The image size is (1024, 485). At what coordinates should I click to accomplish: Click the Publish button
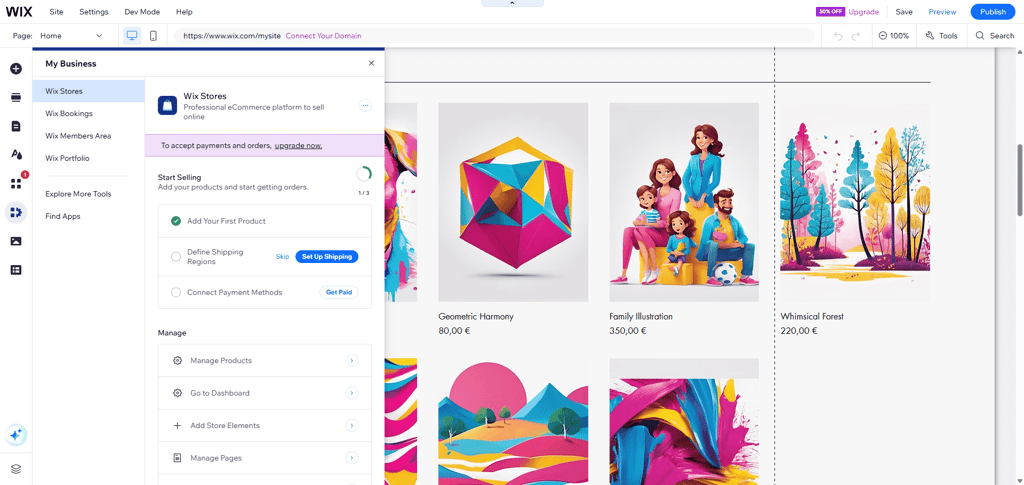(x=993, y=12)
